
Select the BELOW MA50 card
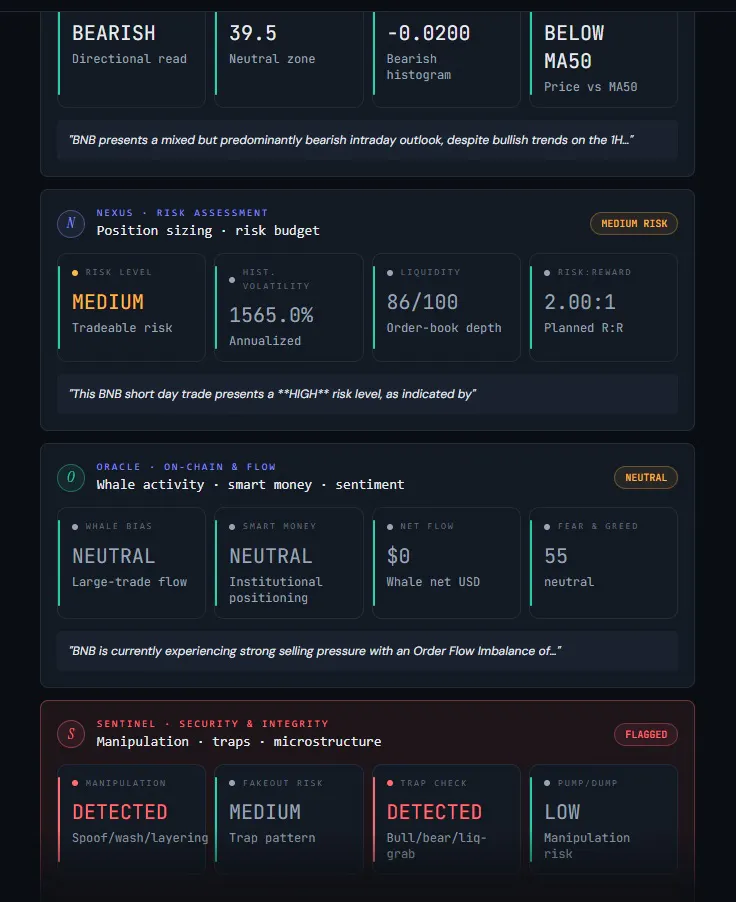tap(603, 58)
